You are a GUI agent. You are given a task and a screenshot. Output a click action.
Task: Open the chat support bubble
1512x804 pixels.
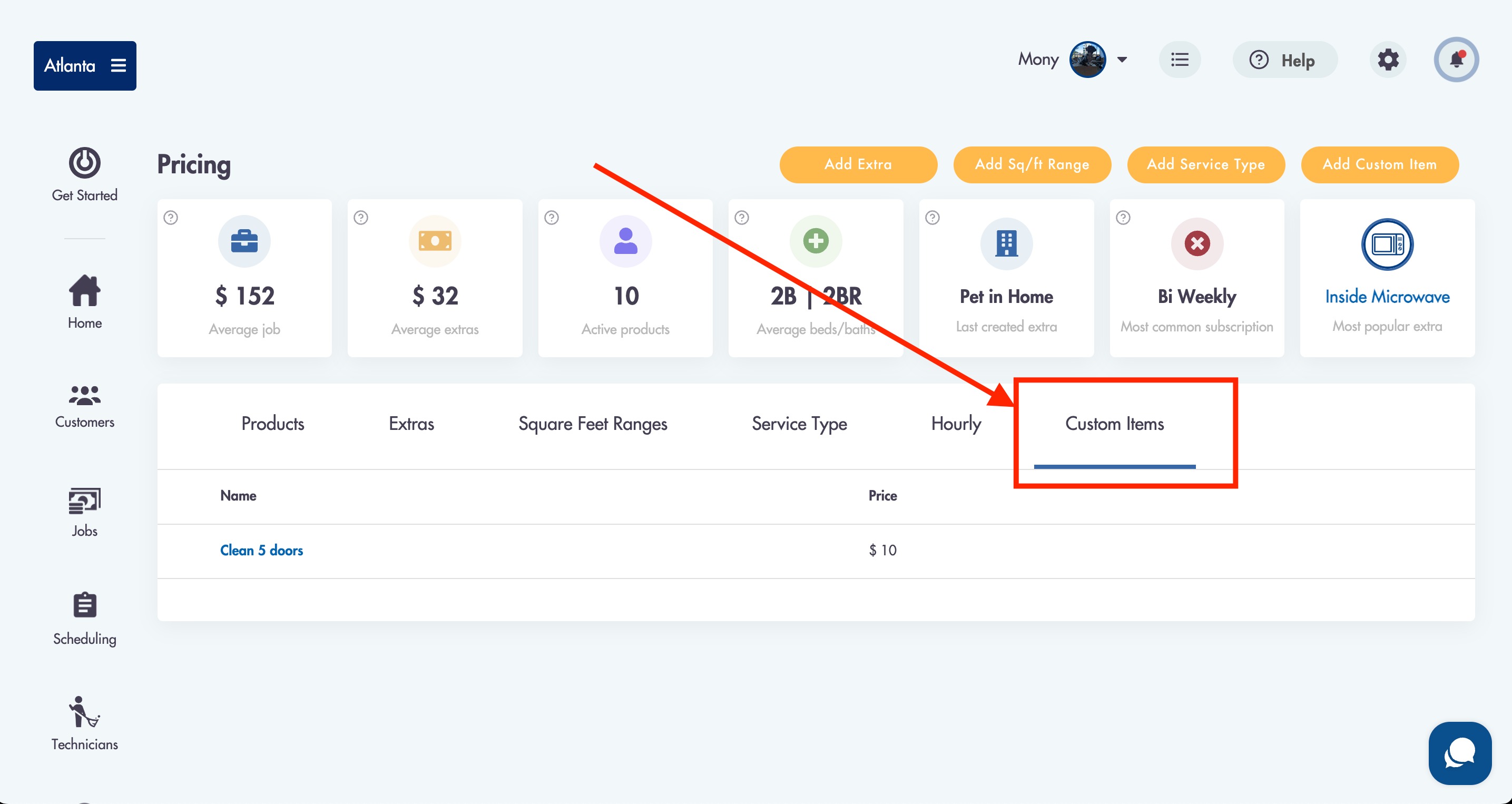tap(1460, 753)
